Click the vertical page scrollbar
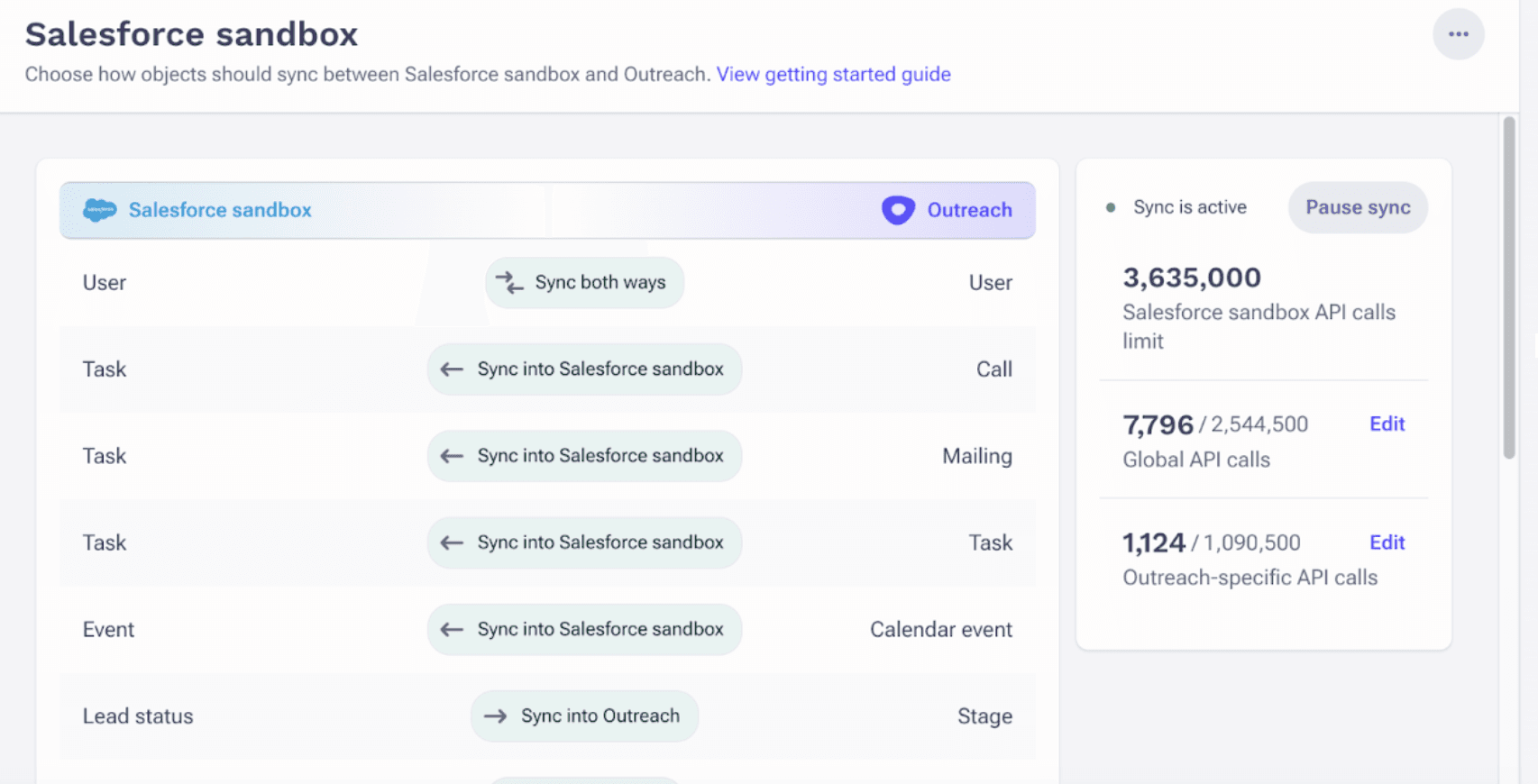 (x=1508, y=288)
